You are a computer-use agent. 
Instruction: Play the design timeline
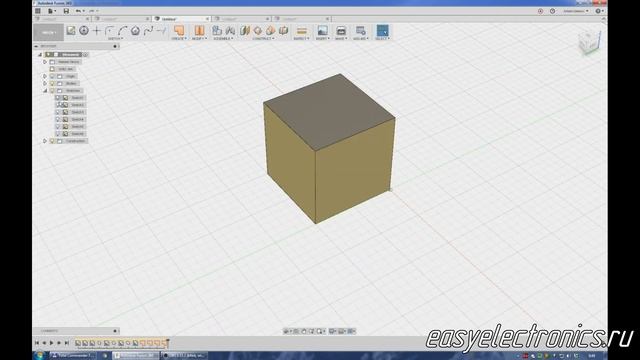click(51, 343)
